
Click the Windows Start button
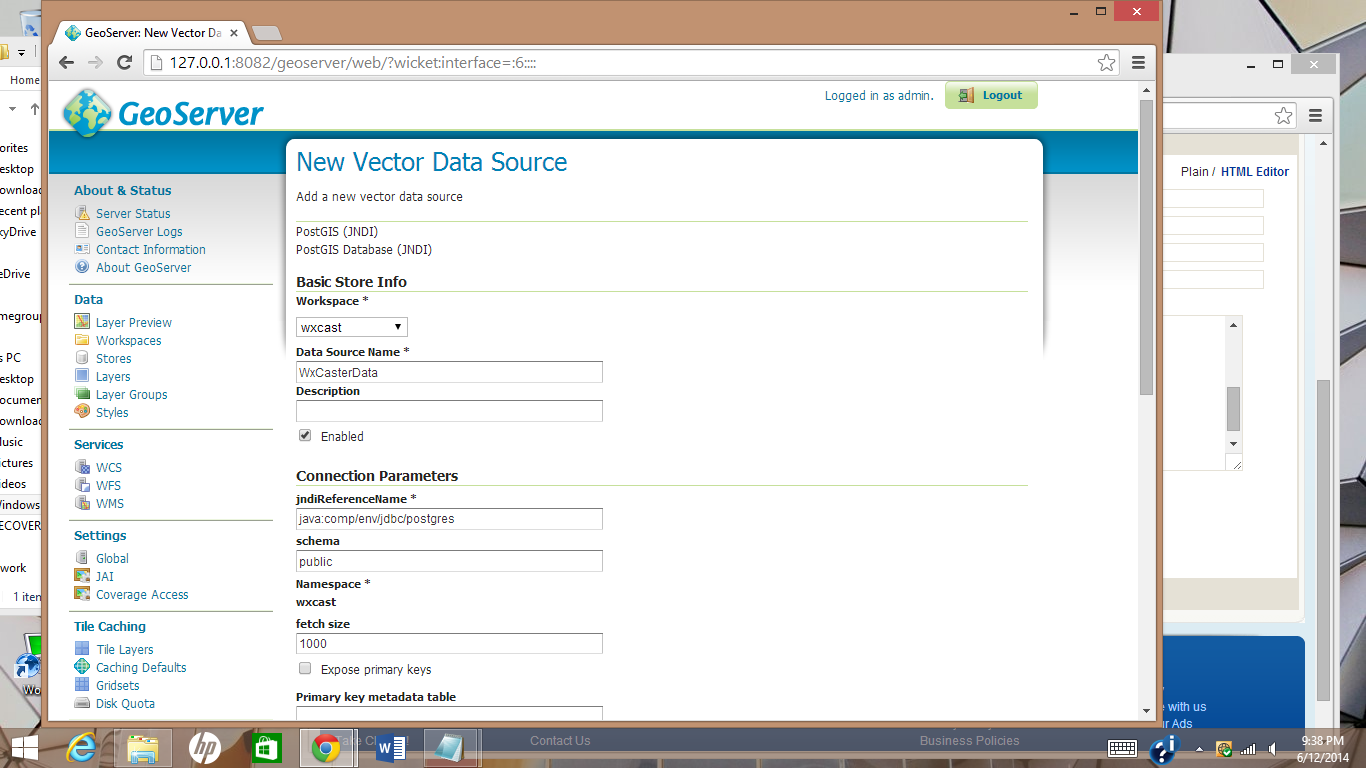coord(24,747)
